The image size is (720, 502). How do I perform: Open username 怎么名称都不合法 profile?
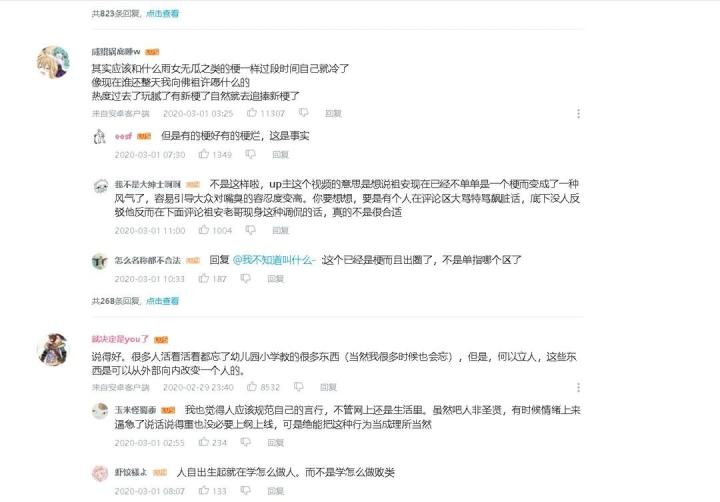click(147, 260)
